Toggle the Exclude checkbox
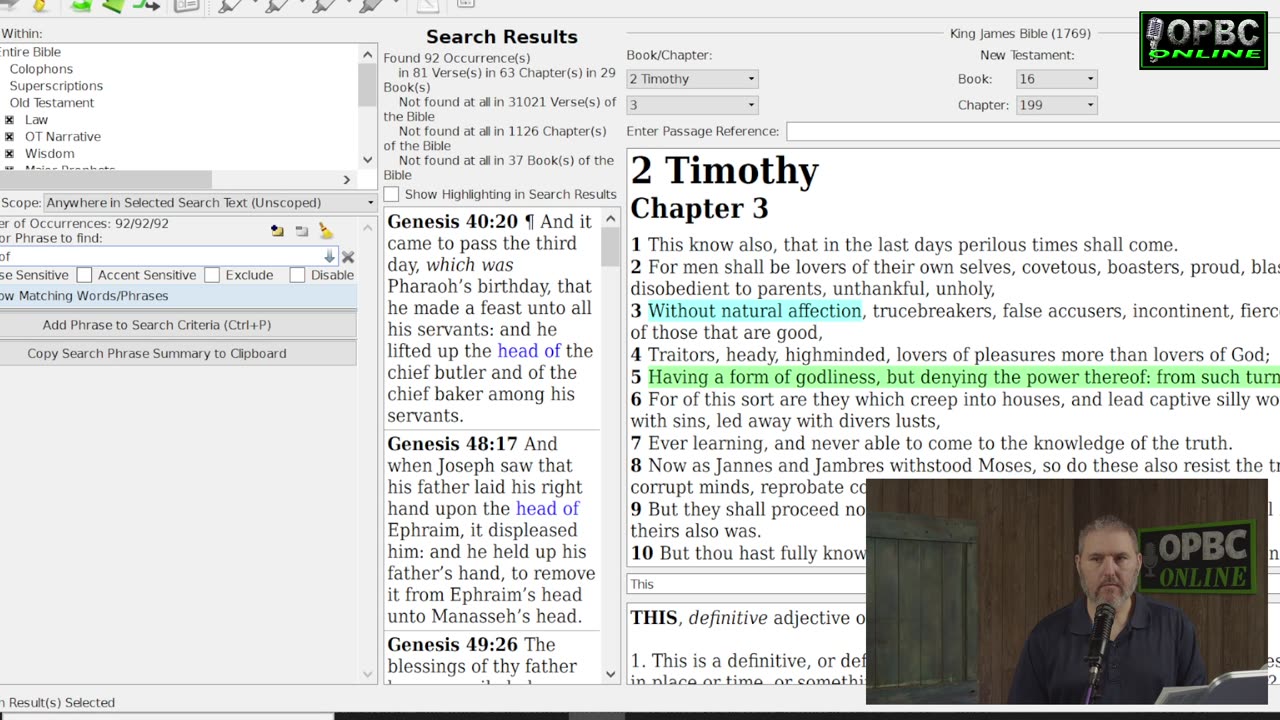Viewport: 1280px width, 720px height. coord(212,275)
